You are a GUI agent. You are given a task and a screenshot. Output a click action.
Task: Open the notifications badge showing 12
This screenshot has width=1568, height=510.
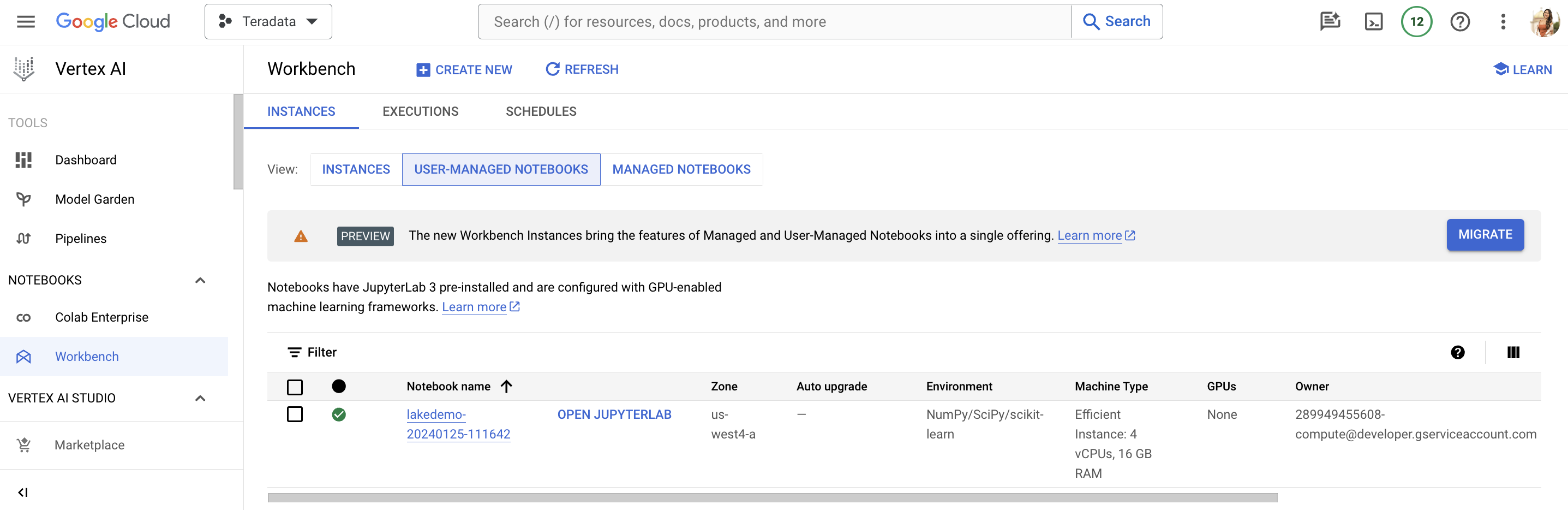(1416, 22)
